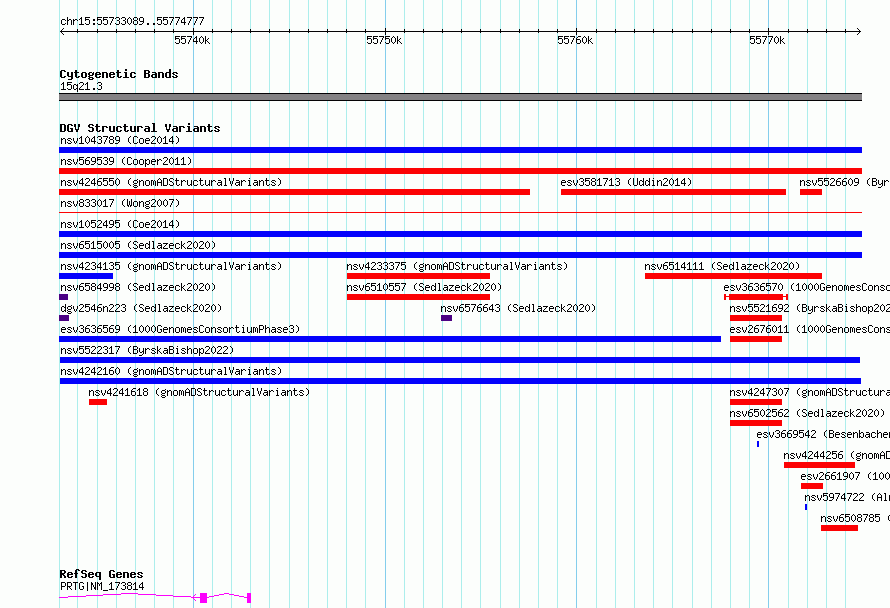Open the nsv6584998 (Sedlazeck2020) label

click(138, 287)
